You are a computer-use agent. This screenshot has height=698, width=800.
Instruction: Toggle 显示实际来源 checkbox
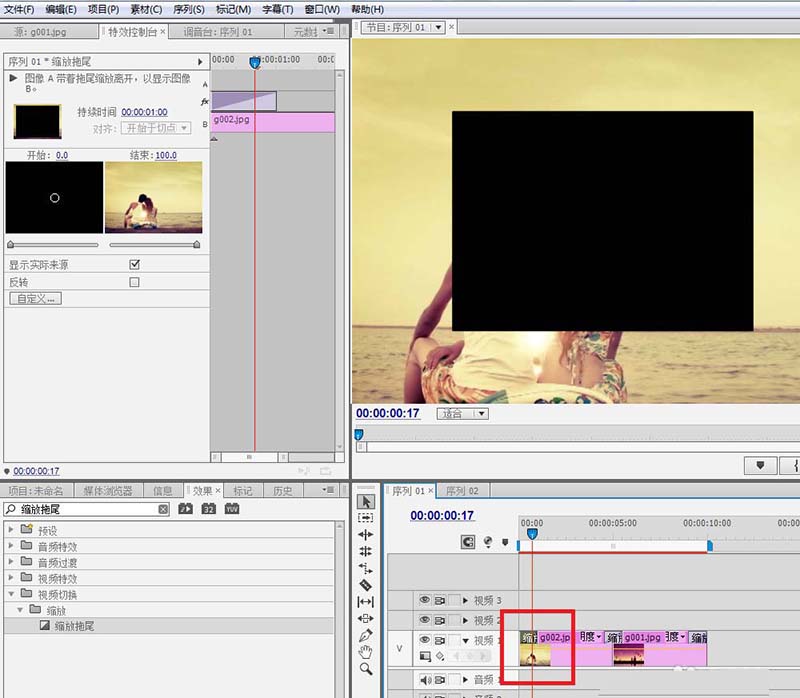[x=135, y=264]
